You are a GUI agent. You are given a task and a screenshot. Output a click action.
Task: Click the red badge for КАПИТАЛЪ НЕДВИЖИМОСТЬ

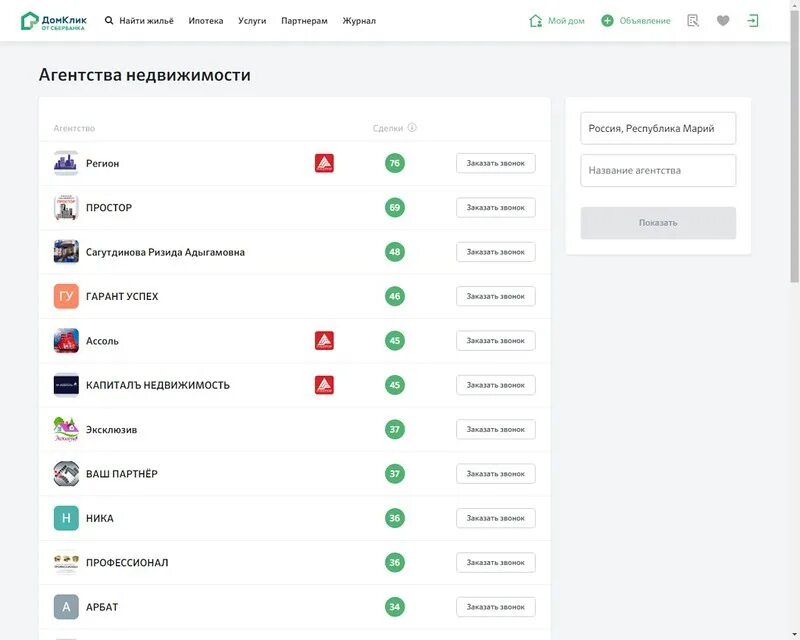click(324, 385)
